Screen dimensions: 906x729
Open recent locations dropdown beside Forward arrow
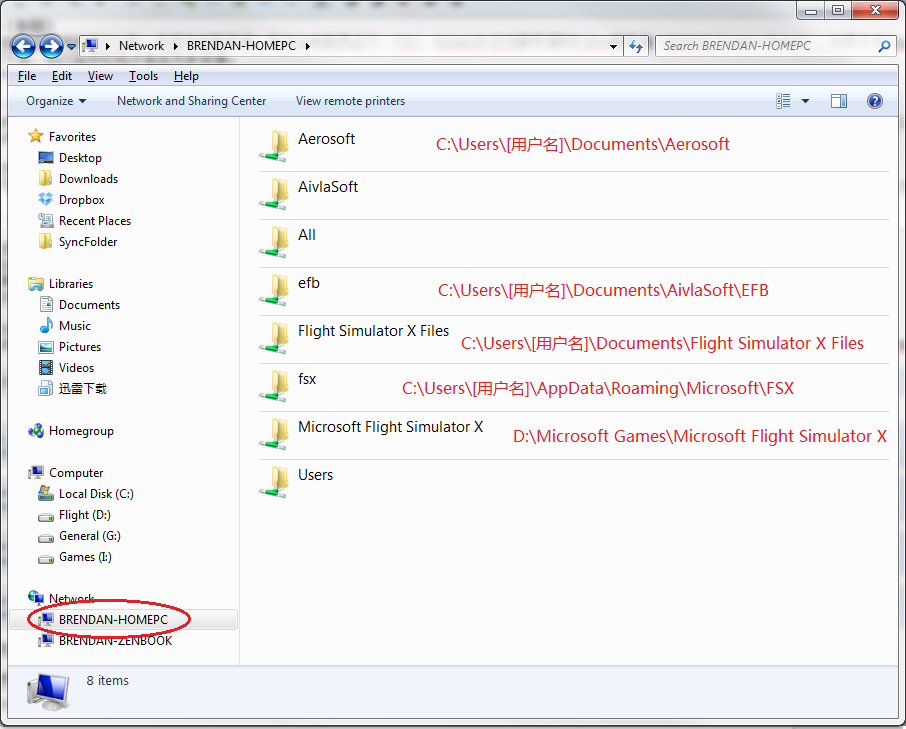click(71, 46)
